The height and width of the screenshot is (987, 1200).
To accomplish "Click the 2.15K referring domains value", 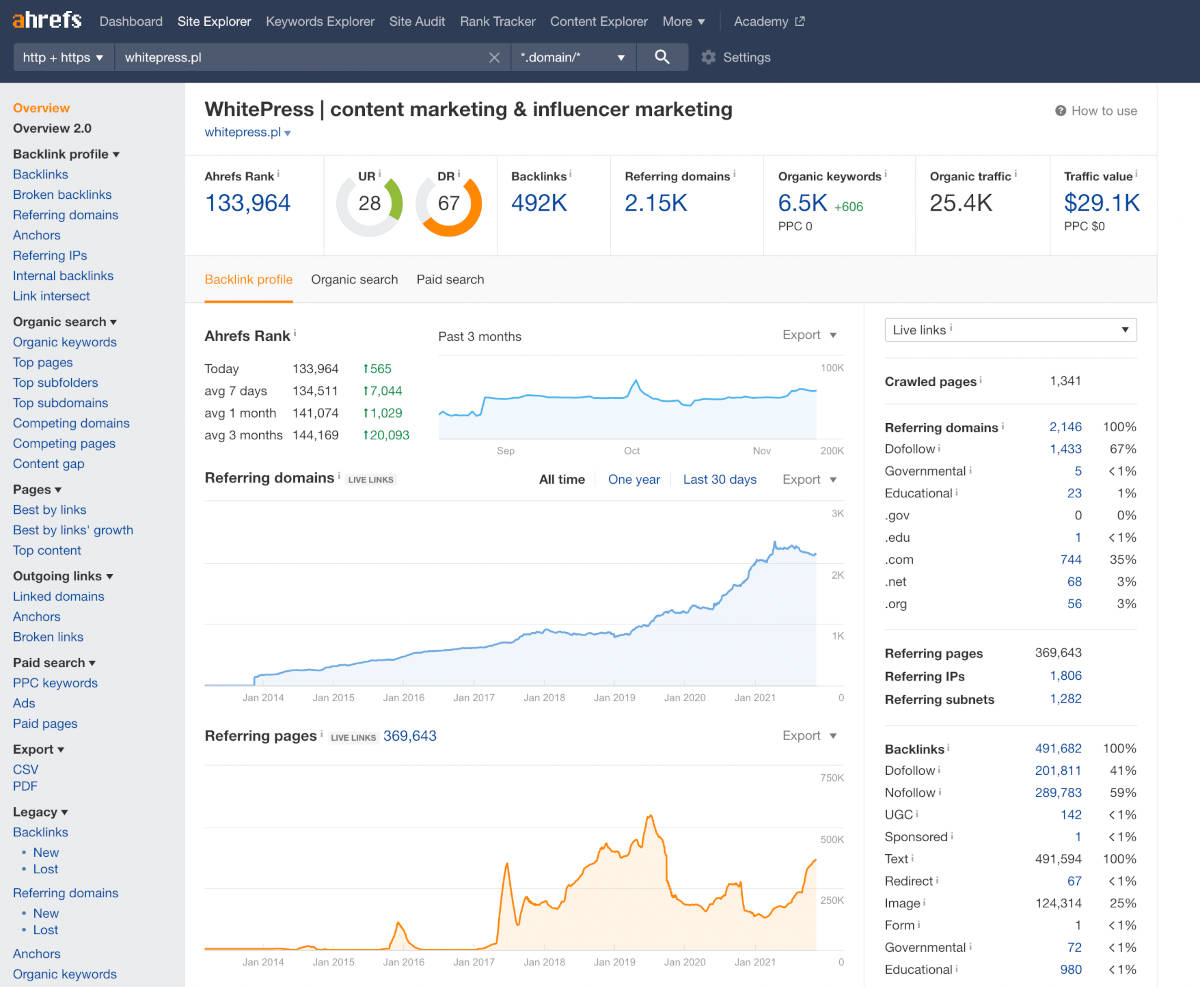I will coord(656,203).
